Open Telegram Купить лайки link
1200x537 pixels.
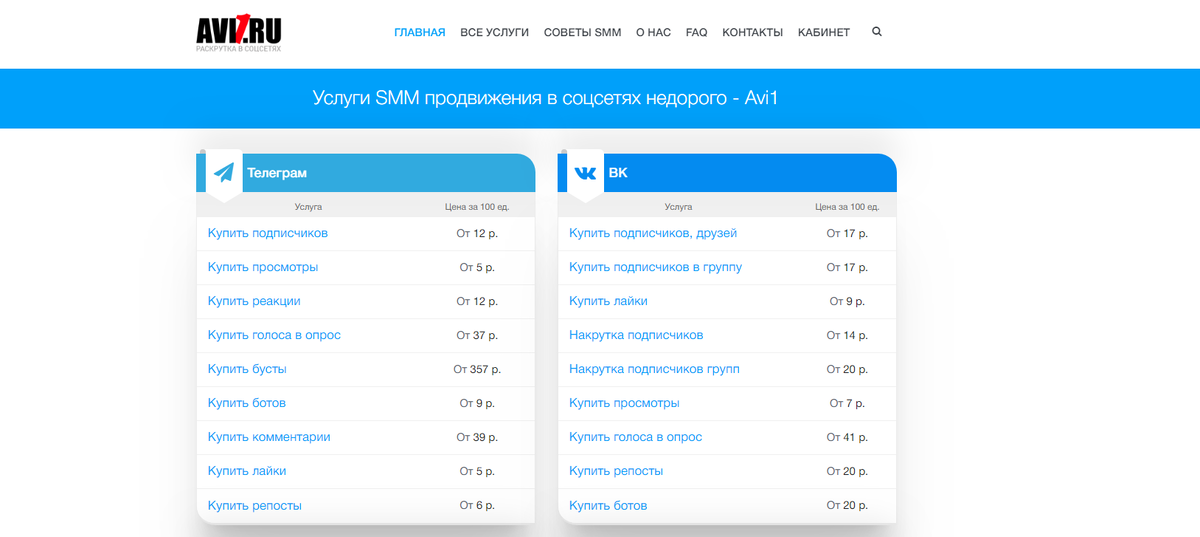point(247,471)
